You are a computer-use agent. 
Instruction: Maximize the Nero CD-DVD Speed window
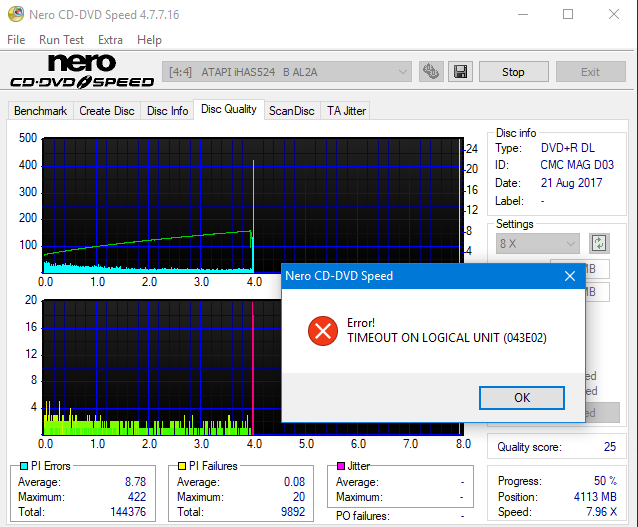(568, 14)
